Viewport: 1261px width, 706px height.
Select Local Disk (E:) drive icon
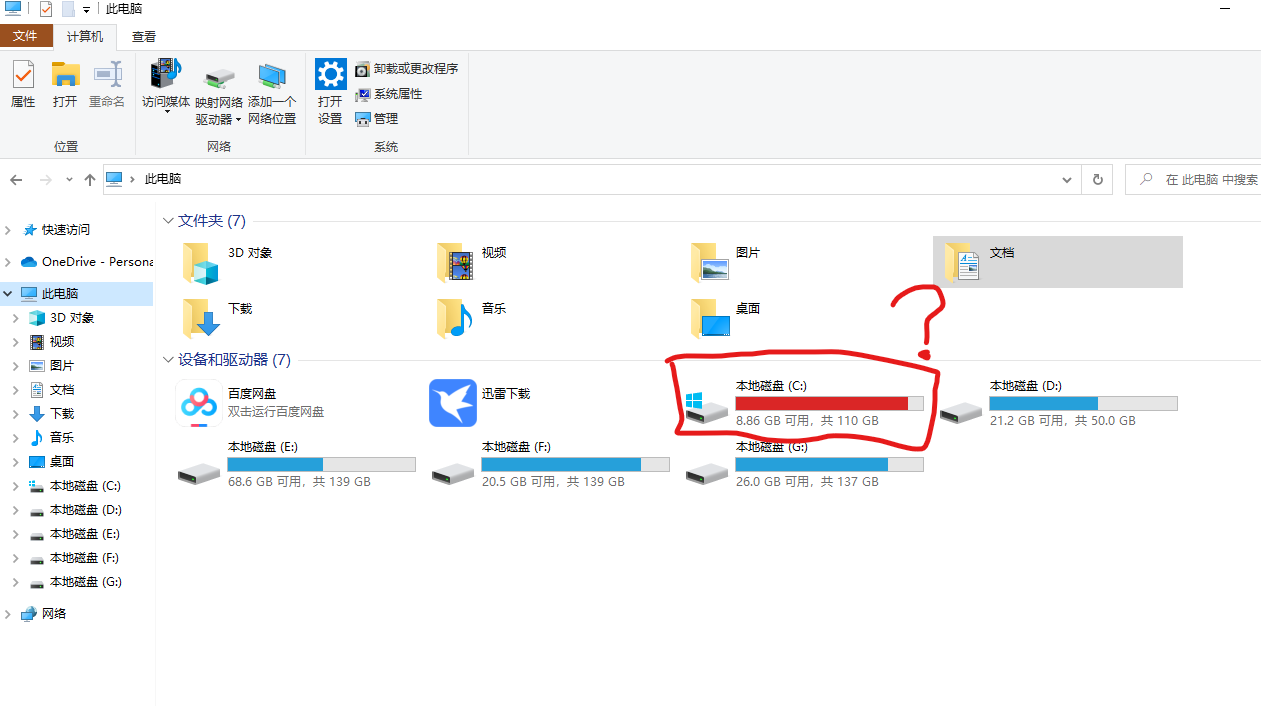click(199, 472)
